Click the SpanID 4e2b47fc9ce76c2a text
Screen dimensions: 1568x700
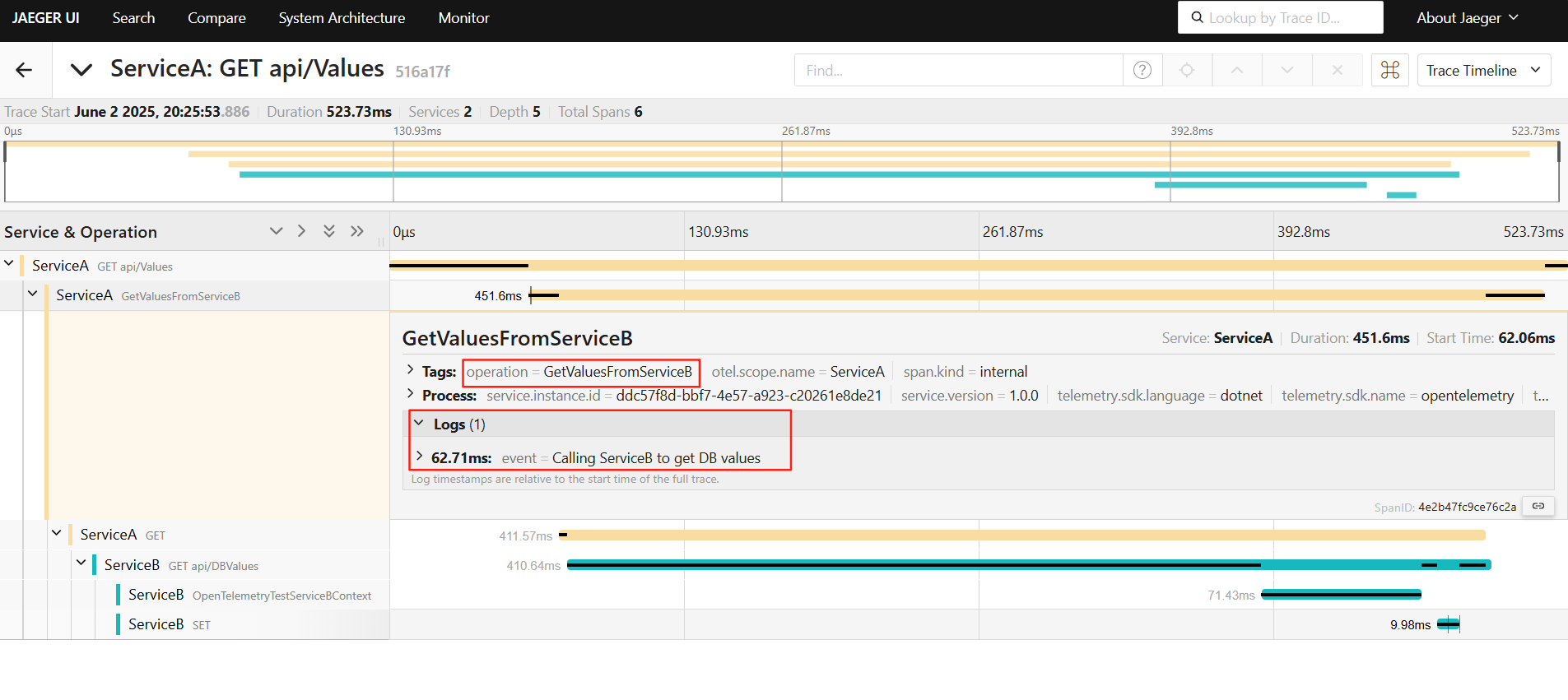pos(1445,508)
